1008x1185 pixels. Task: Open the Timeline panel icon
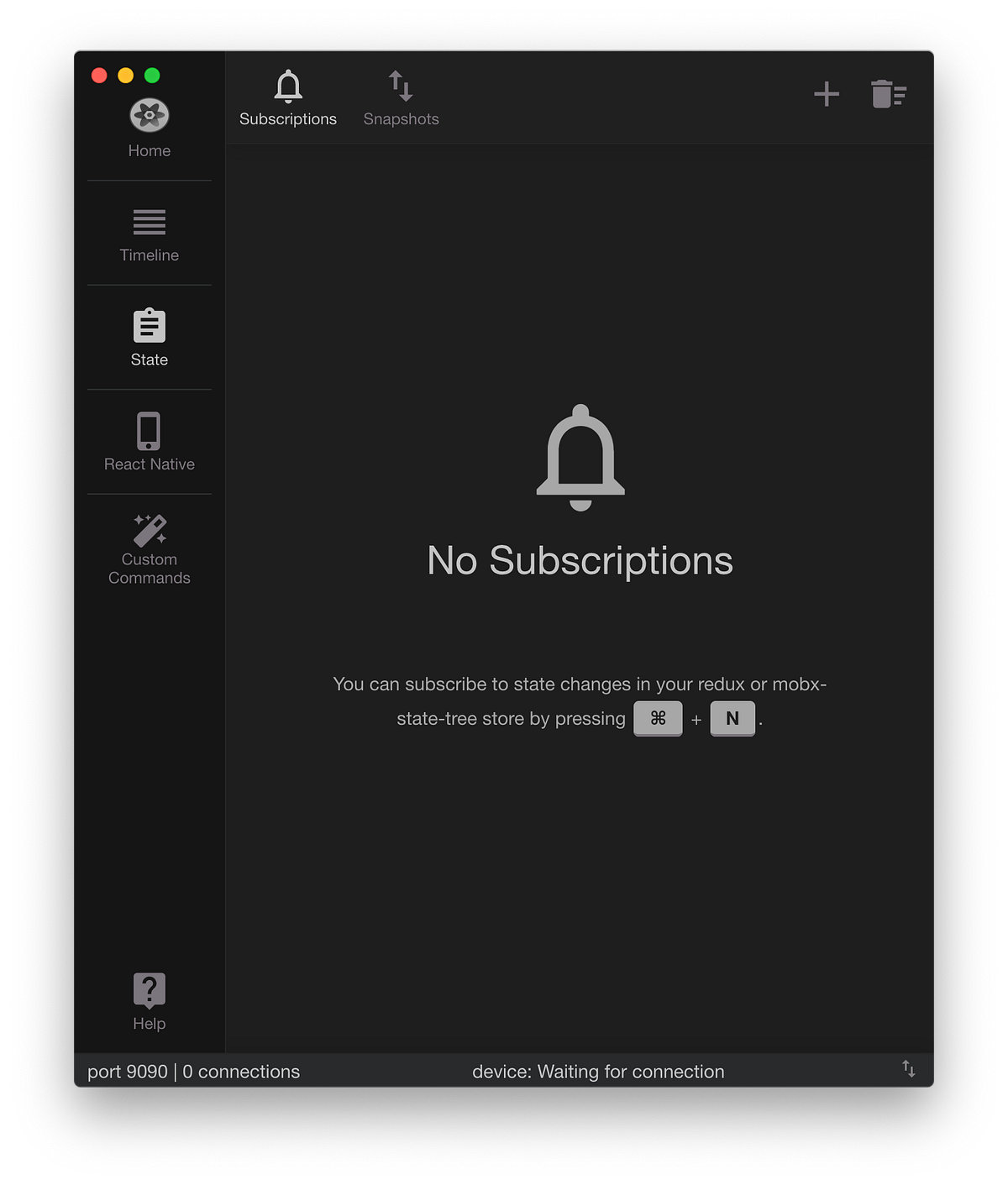[150, 223]
